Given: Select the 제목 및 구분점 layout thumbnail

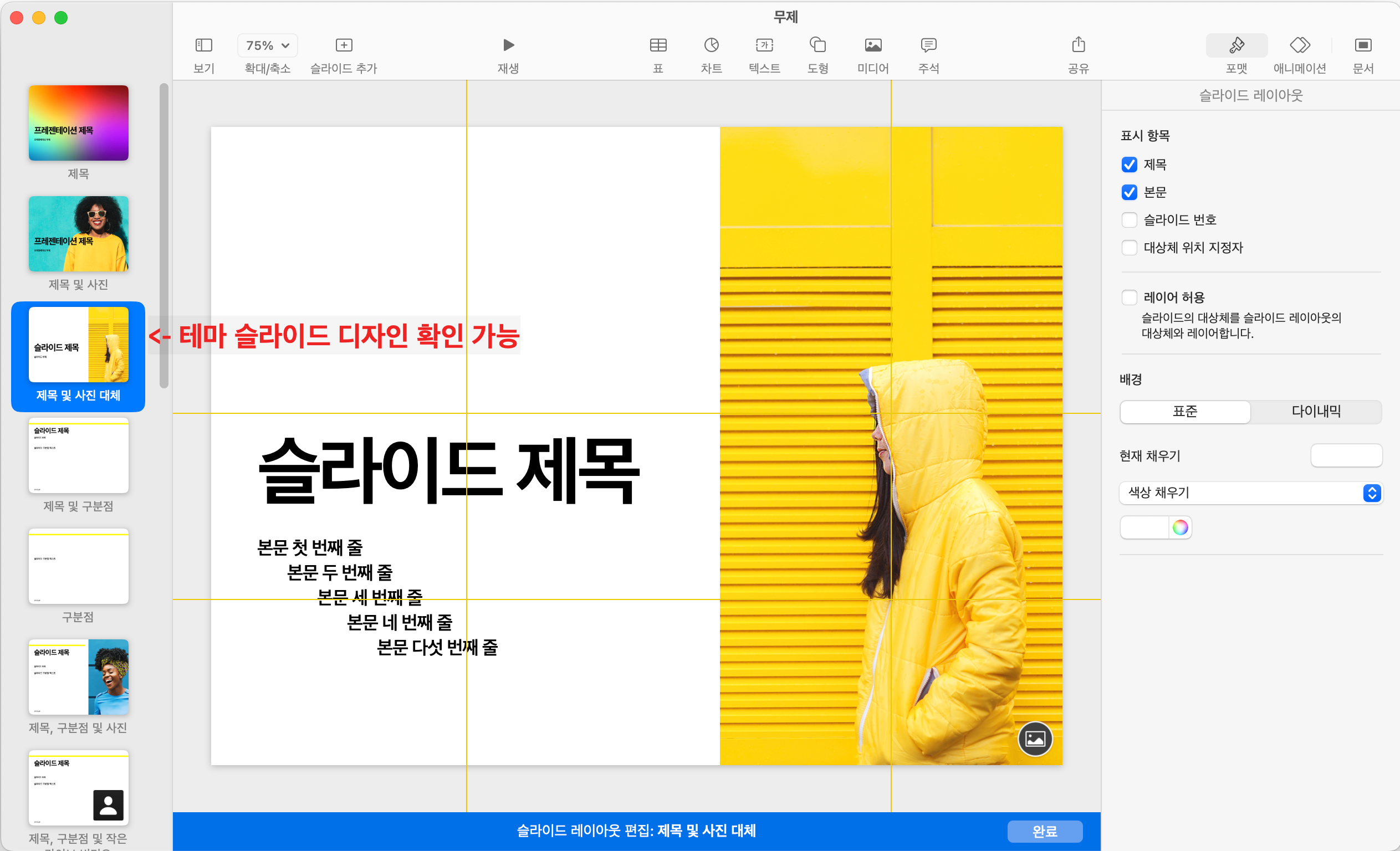Looking at the screenshot, I should click(78, 455).
